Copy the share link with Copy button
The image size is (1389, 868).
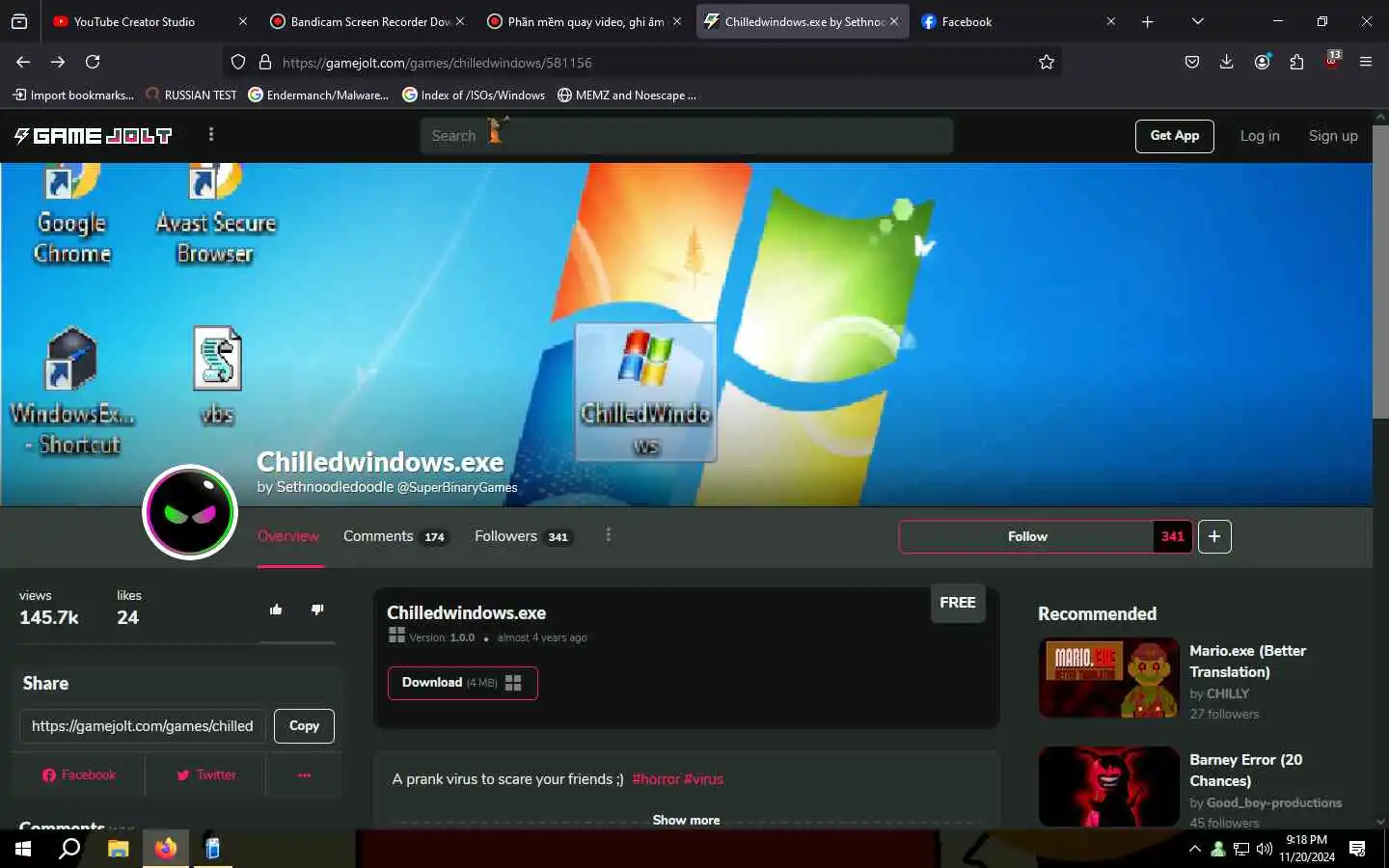pos(304,726)
